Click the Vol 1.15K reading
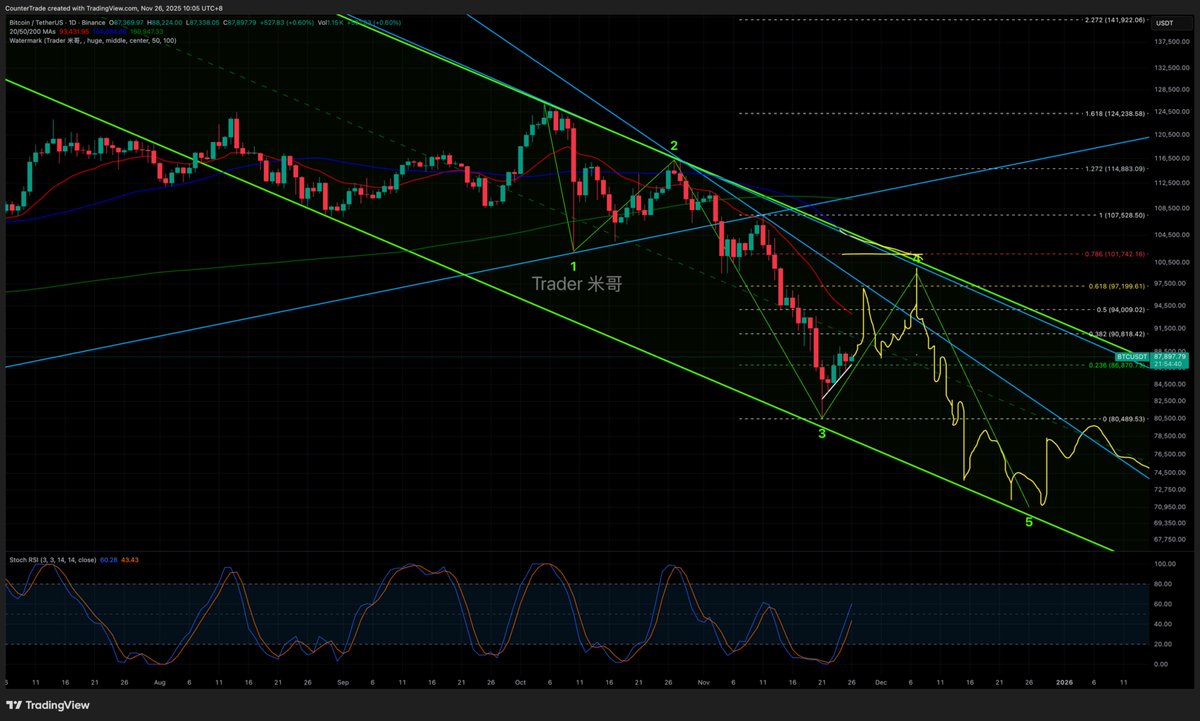The height and width of the screenshot is (721, 1200). [x=330, y=23]
